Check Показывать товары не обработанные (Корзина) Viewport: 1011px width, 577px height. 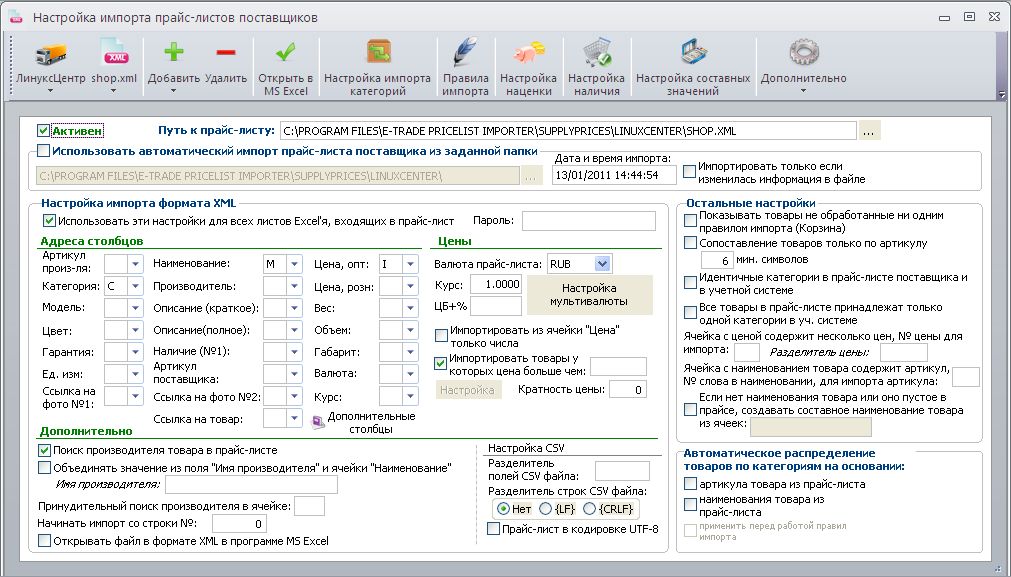tap(690, 220)
